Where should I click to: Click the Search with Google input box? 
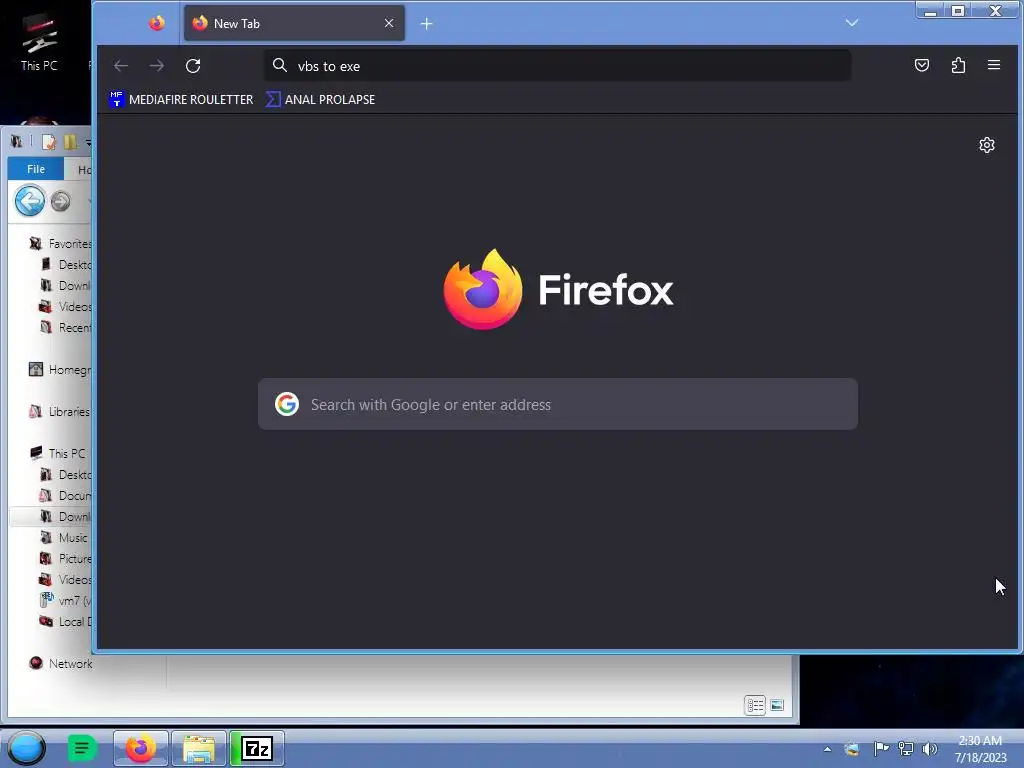coord(558,404)
